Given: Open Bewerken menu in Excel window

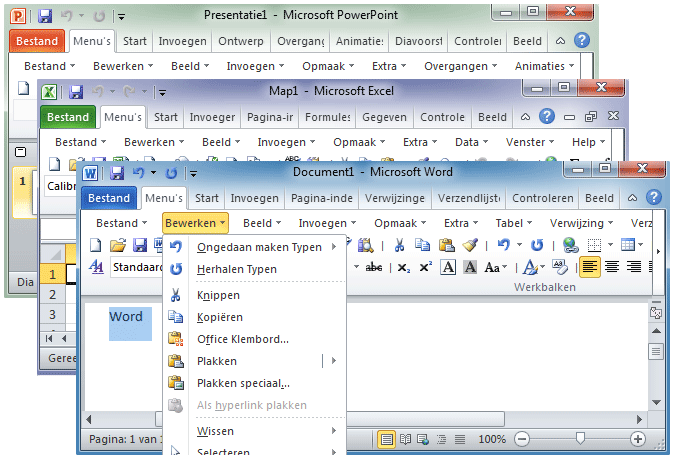Looking at the screenshot, I should pyautogui.click(x=154, y=142).
